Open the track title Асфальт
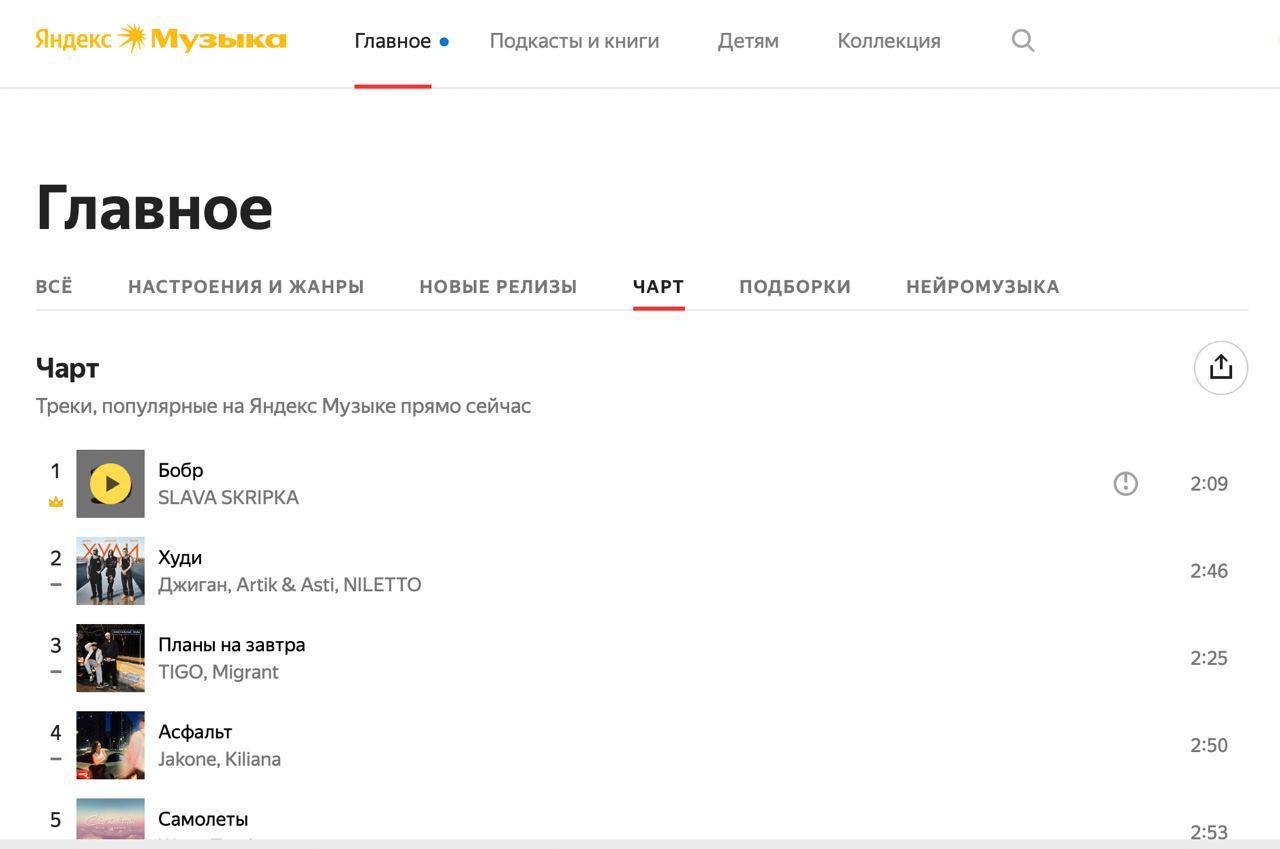The width and height of the screenshot is (1280, 849). click(x=195, y=731)
